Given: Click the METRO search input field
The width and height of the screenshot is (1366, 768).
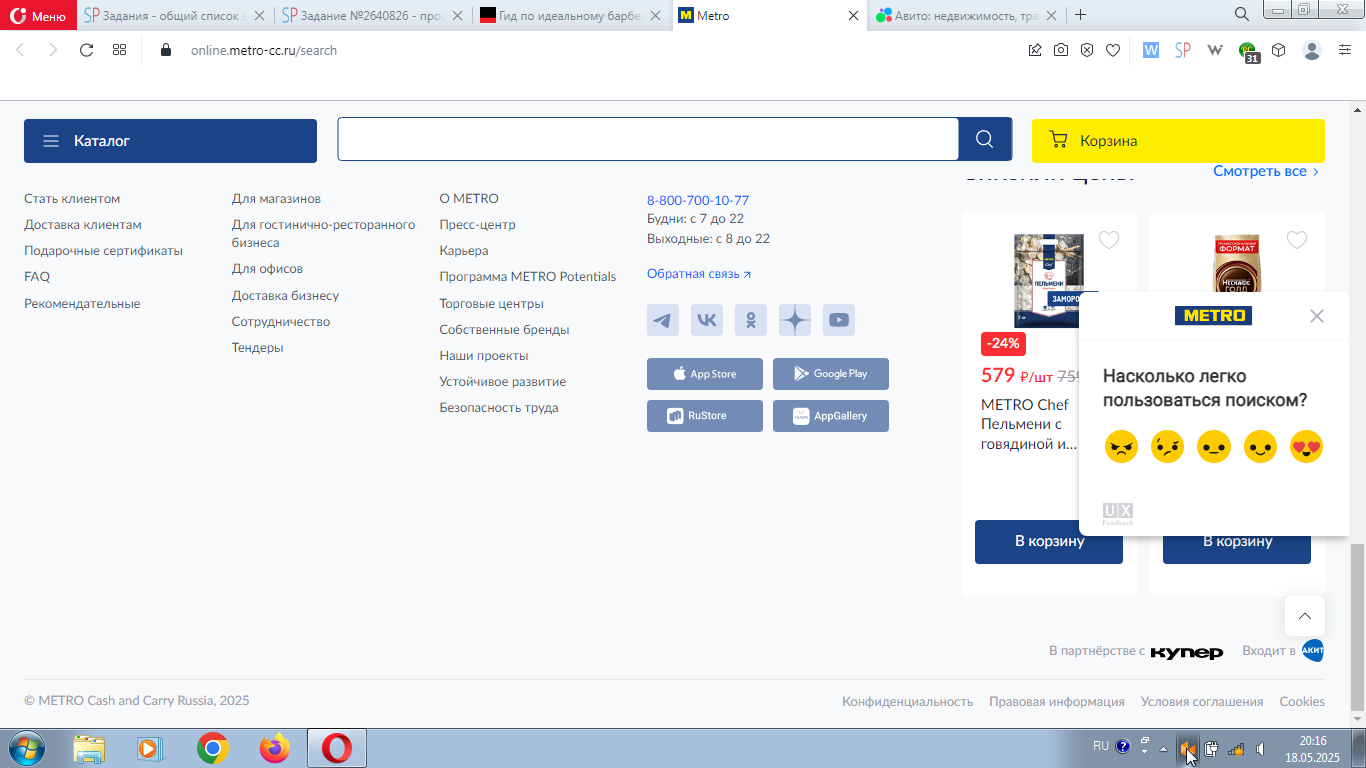Looking at the screenshot, I should 648,139.
